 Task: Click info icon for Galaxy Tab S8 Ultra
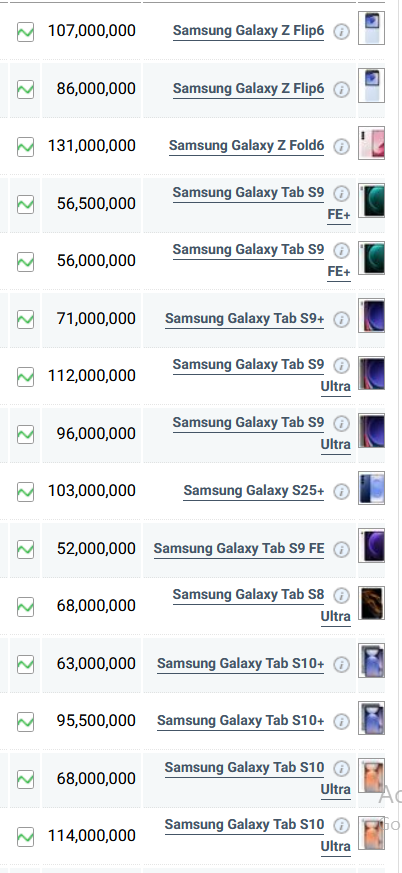click(x=341, y=596)
